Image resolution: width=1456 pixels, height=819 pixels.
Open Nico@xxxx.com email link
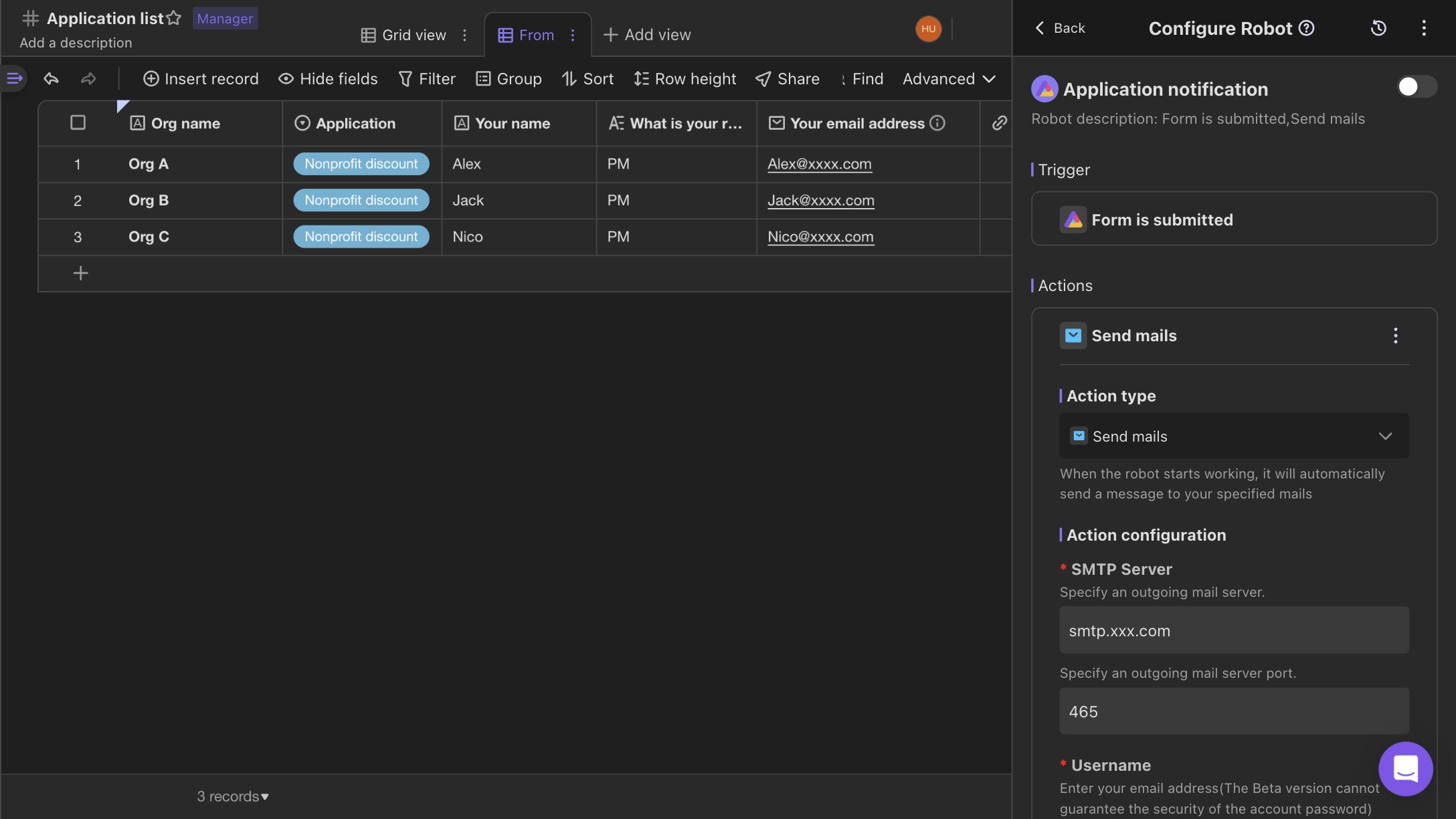tap(820, 236)
